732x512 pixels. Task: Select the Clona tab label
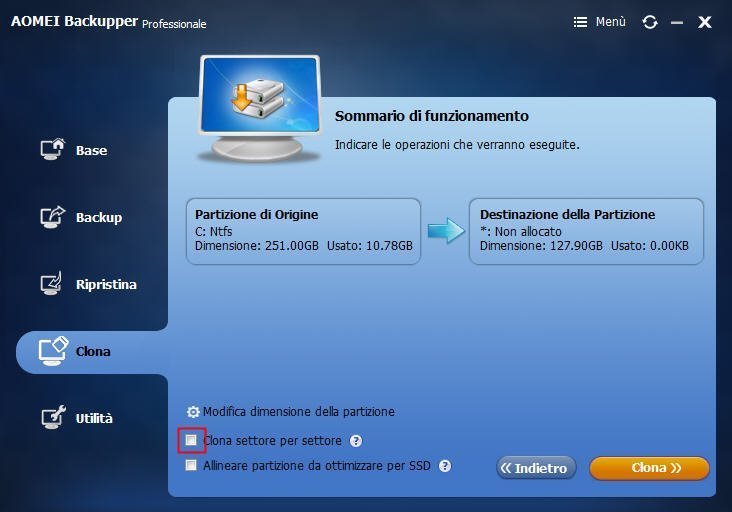(93, 351)
